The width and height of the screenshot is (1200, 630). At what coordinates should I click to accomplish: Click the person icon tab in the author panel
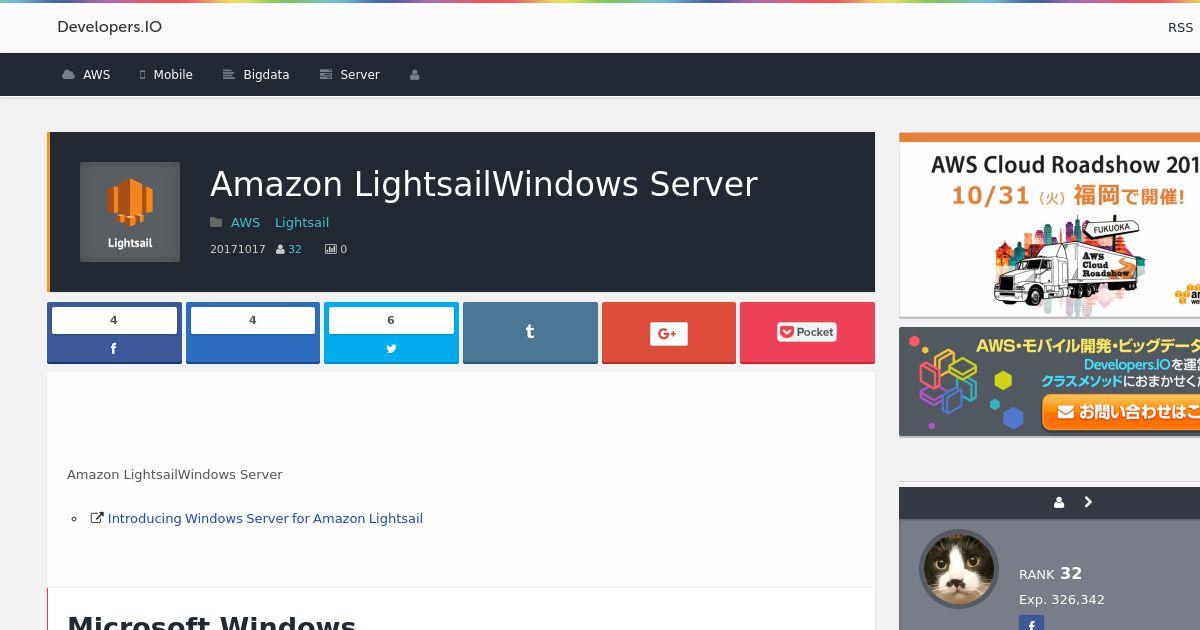[x=1059, y=503]
